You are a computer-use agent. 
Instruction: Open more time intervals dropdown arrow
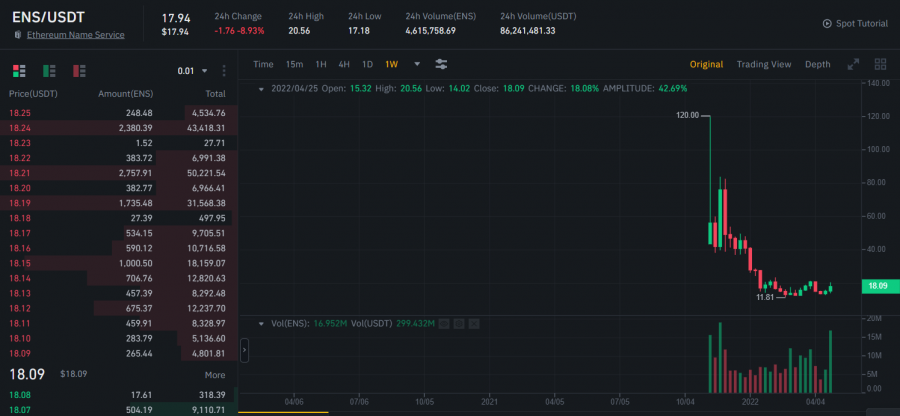point(417,64)
